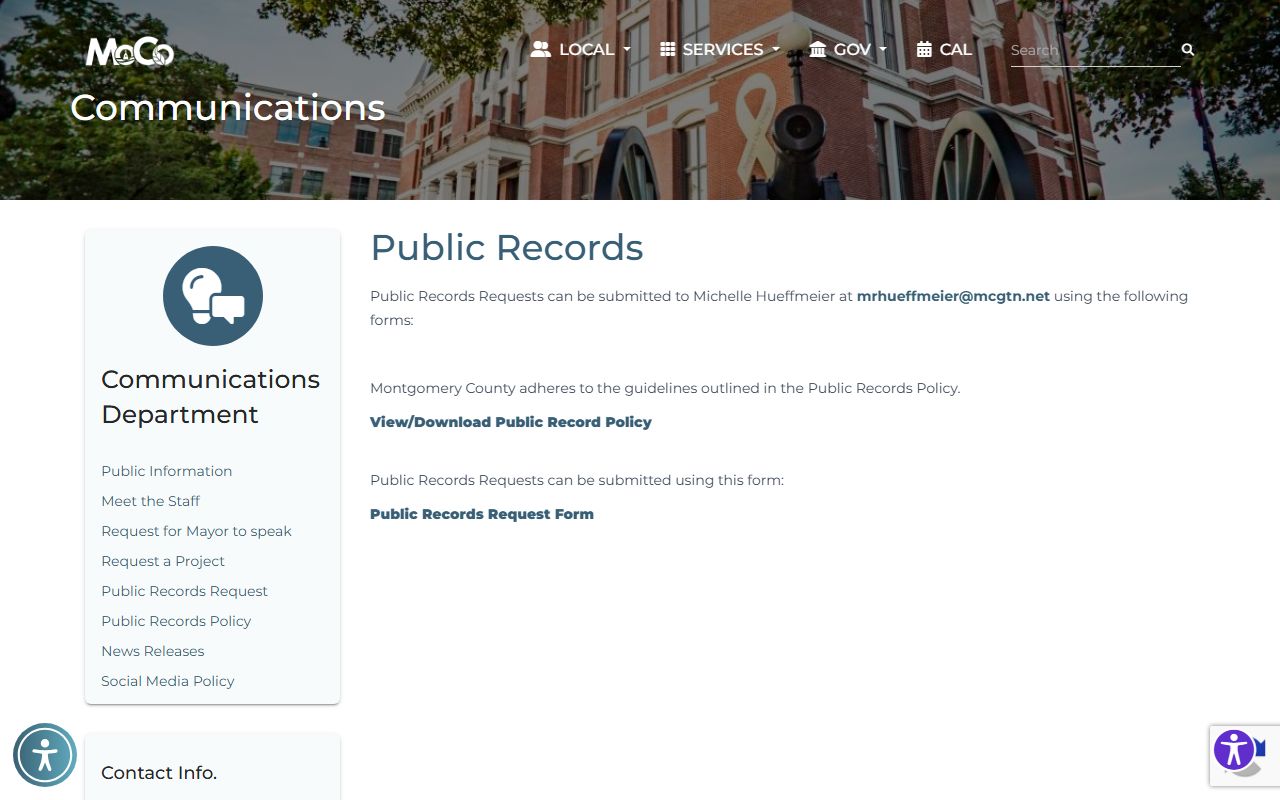This screenshot has width=1280, height=800.
Task: Click the Contact Info. heading
Action: tap(159, 773)
